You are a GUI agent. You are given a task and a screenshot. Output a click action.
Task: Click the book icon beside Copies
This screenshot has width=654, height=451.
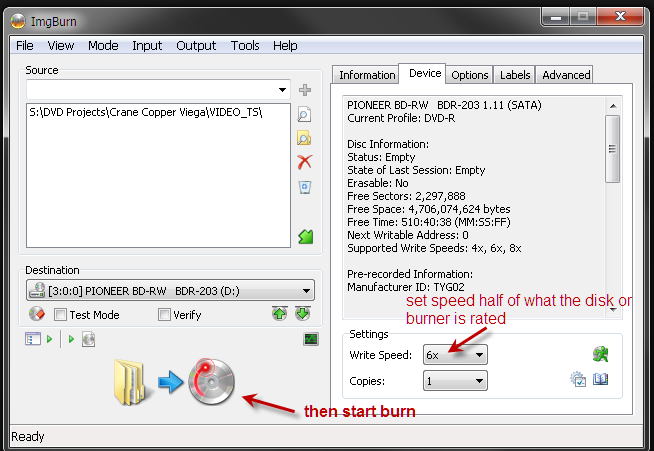[601, 380]
